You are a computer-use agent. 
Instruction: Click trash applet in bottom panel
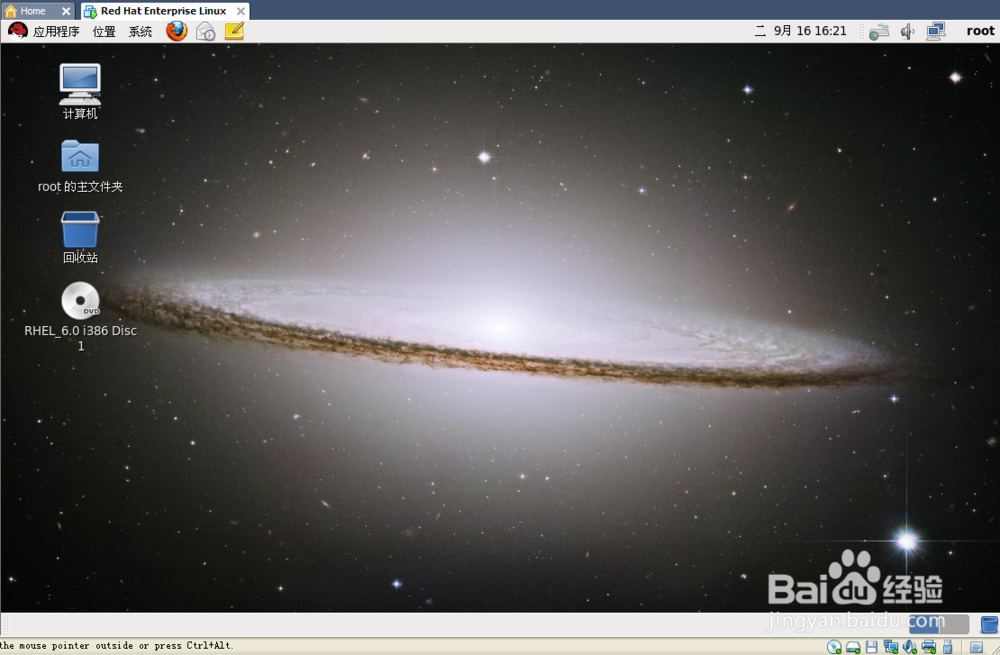click(x=989, y=624)
